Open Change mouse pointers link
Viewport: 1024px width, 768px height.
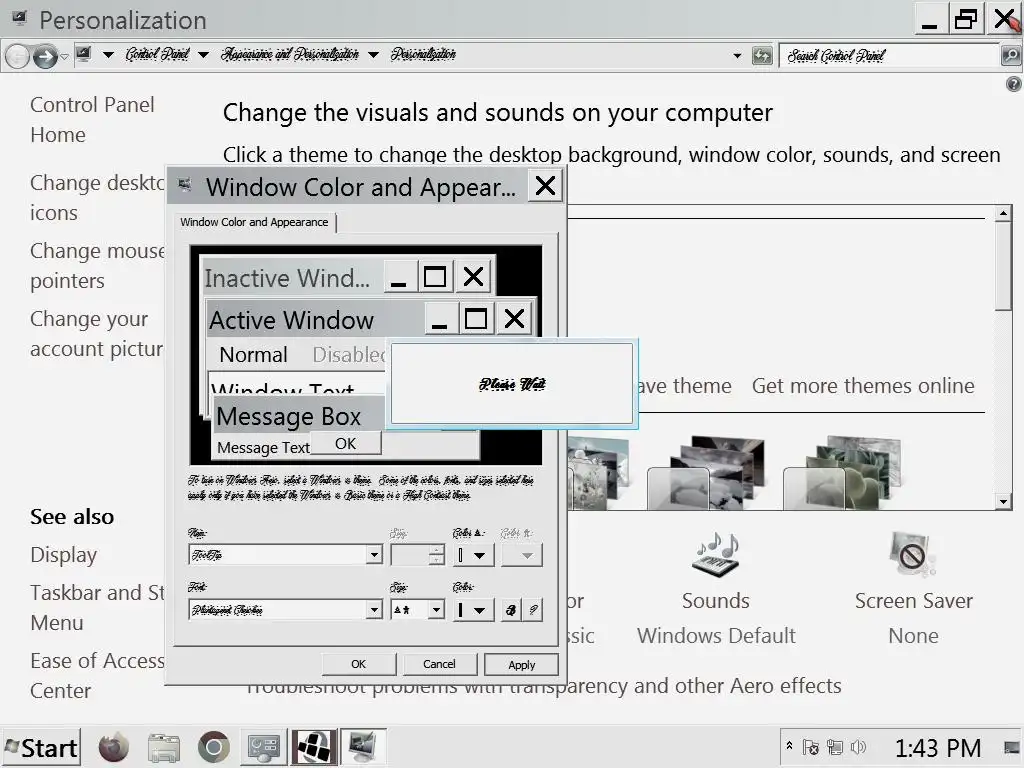pos(97,266)
